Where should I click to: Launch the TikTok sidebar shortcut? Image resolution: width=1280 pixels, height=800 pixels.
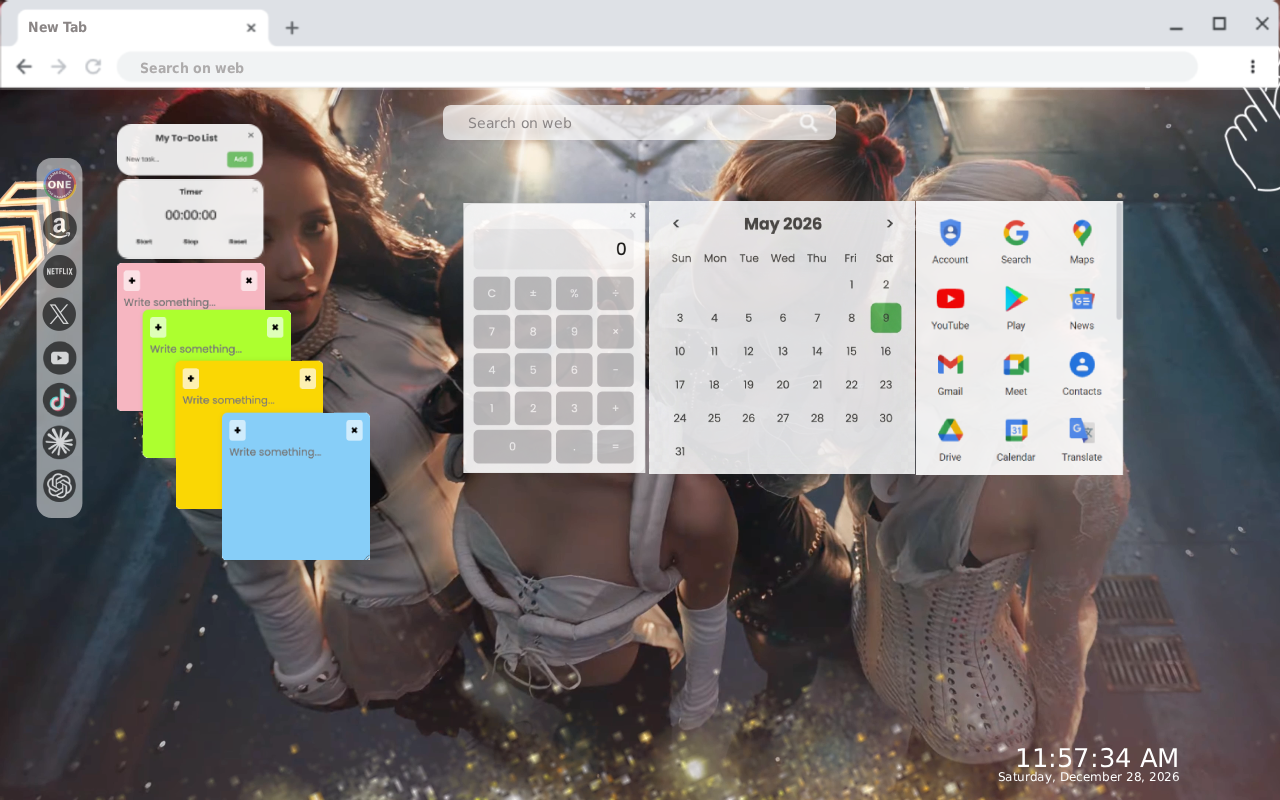click(60, 400)
